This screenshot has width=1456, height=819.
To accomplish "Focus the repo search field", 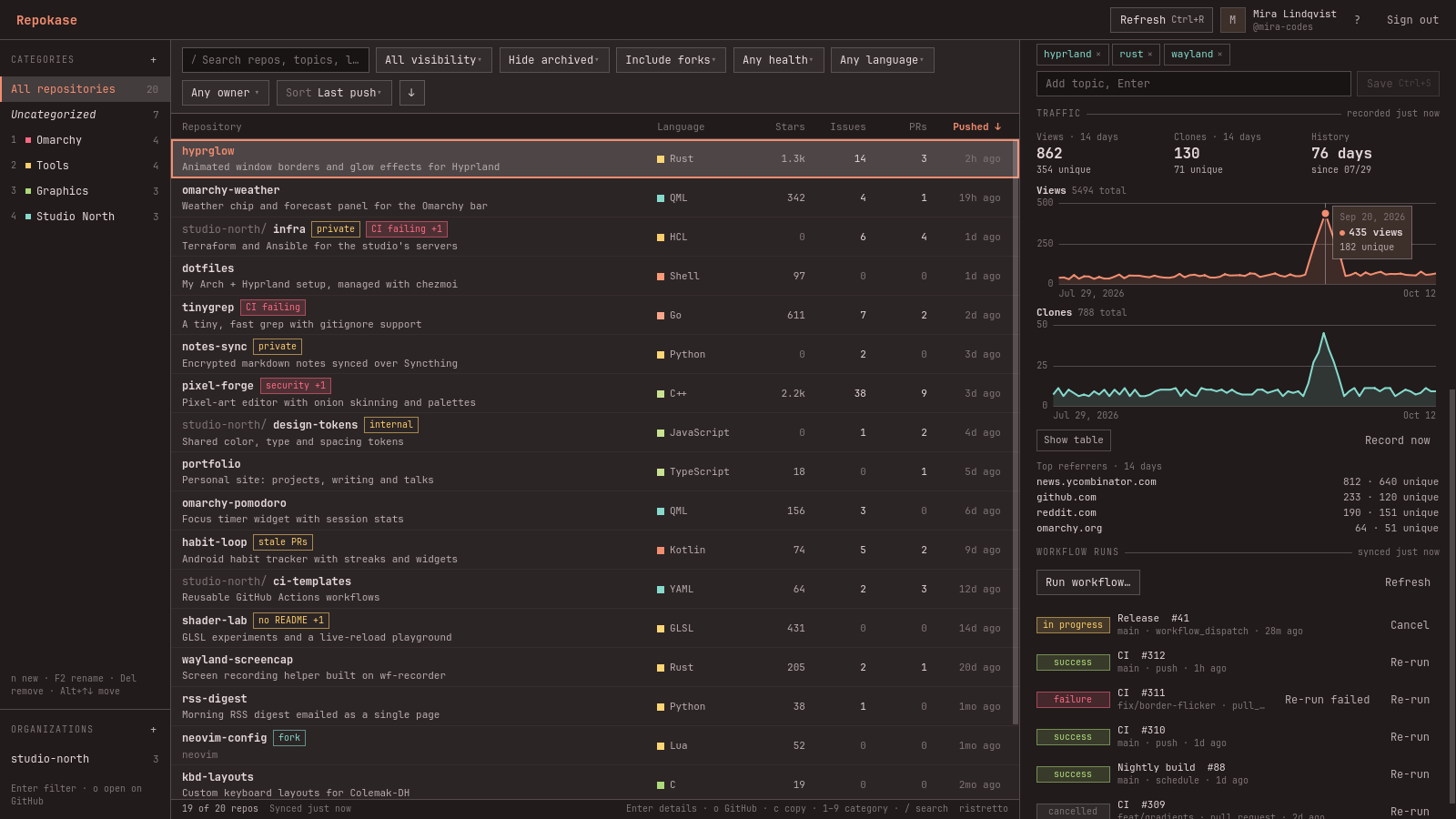I will pyautogui.click(x=276, y=60).
